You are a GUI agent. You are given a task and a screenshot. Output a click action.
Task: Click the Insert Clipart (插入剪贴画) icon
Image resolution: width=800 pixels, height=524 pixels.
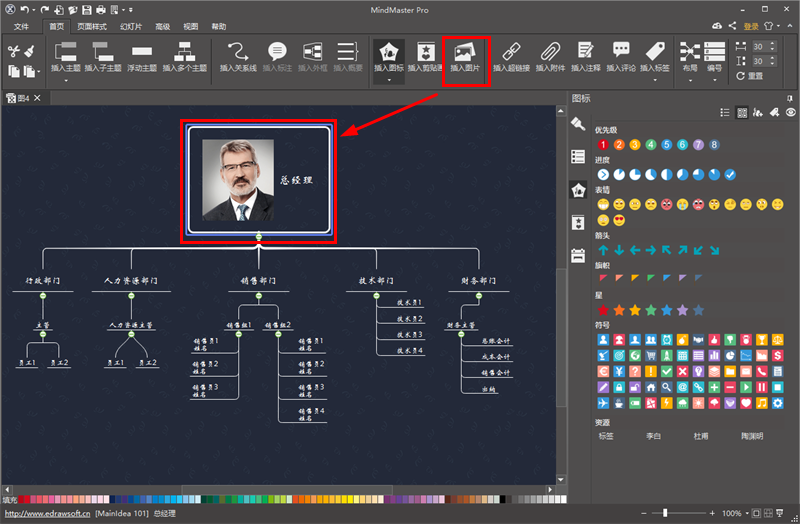426,52
